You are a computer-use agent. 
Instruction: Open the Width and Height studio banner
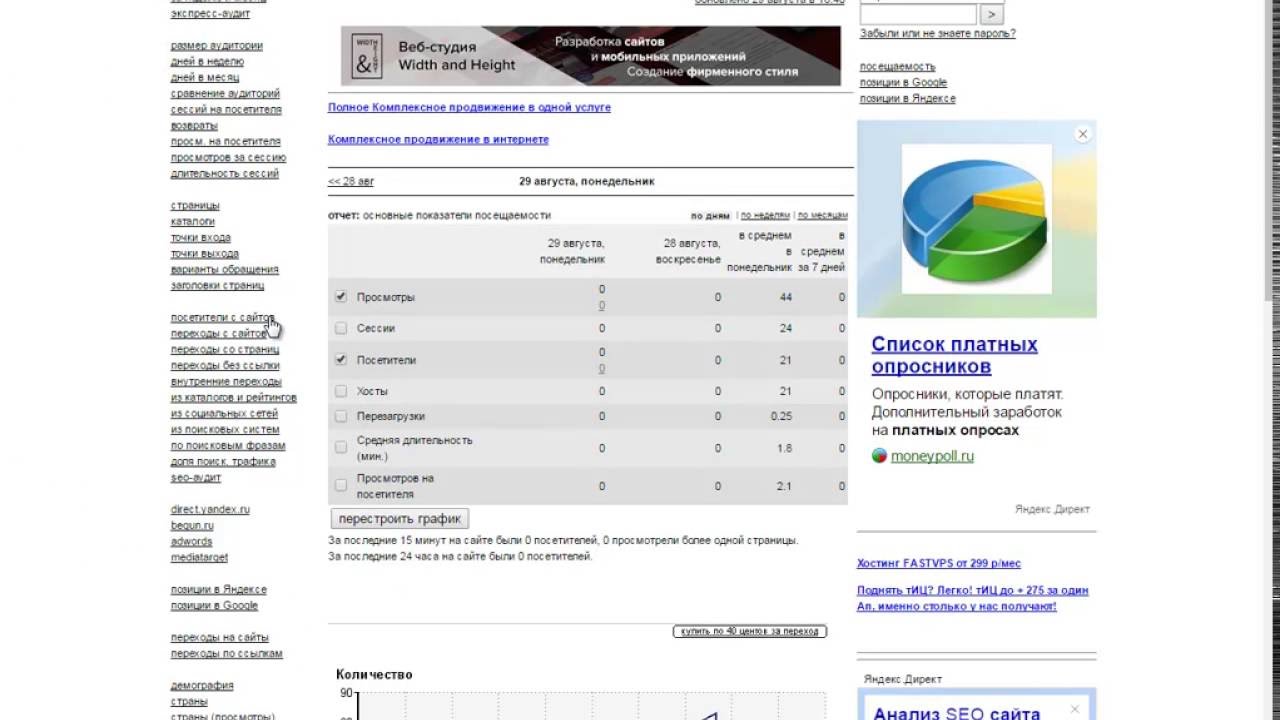[x=591, y=56]
